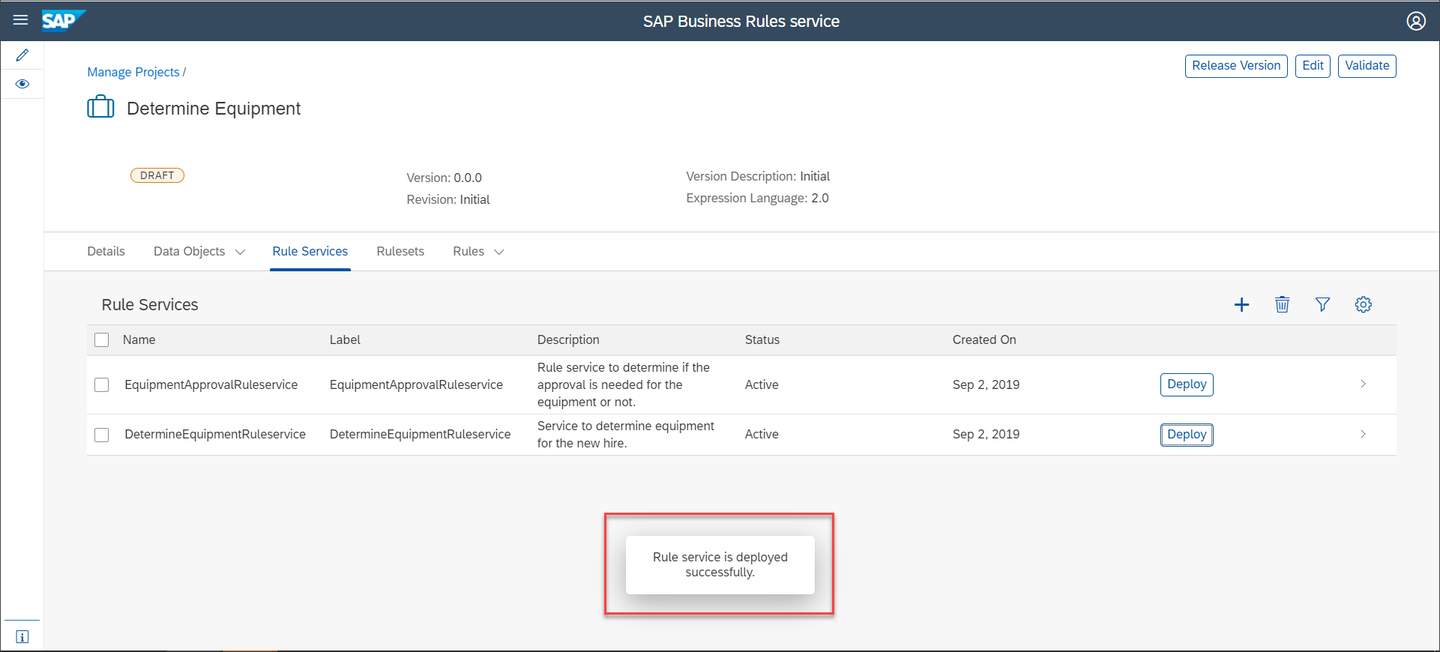Image resolution: width=1440 pixels, height=652 pixels.
Task: Open the Rules tab
Action: [x=468, y=252]
